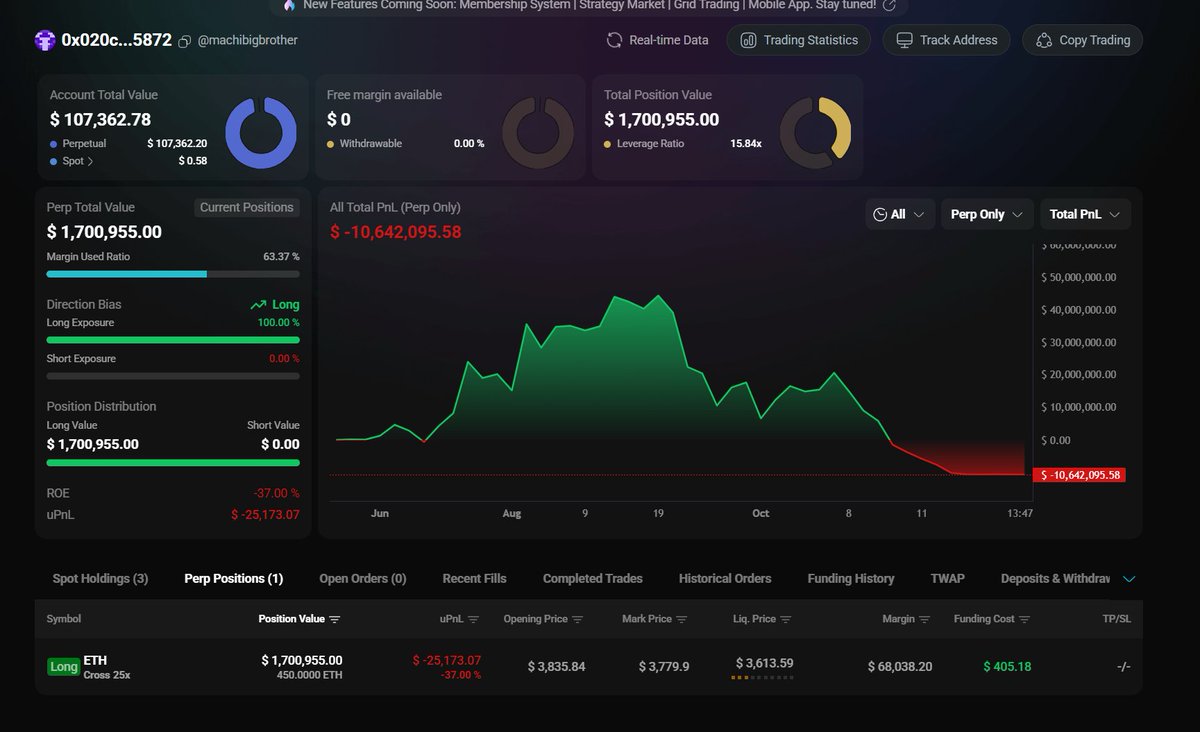The height and width of the screenshot is (732, 1200).
Task: Click the Real-time Data refresh icon
Action: pyautogui.click(x=612, y=40)
